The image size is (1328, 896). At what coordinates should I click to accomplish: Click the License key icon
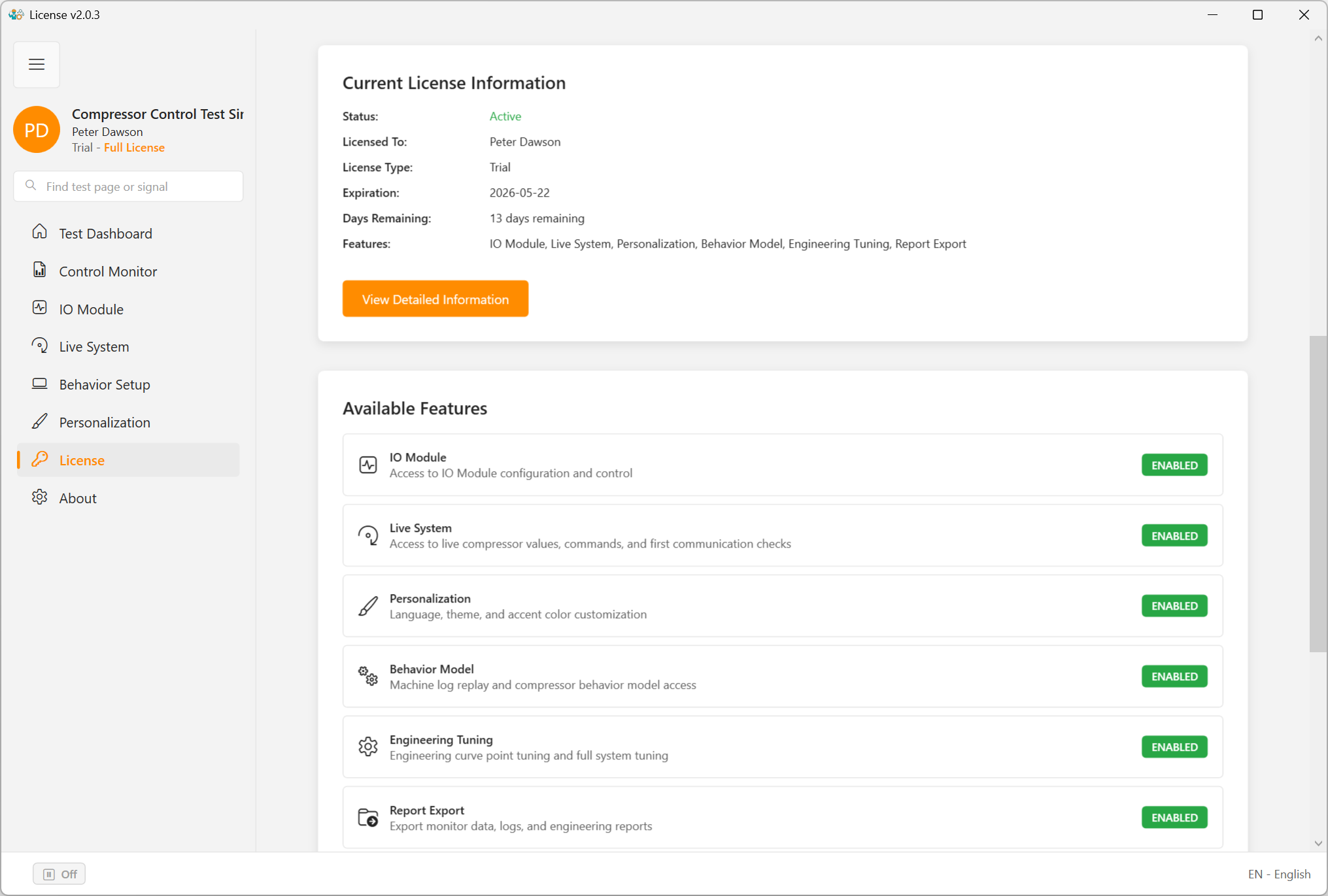pyautogui.click(x=40, y=459)
